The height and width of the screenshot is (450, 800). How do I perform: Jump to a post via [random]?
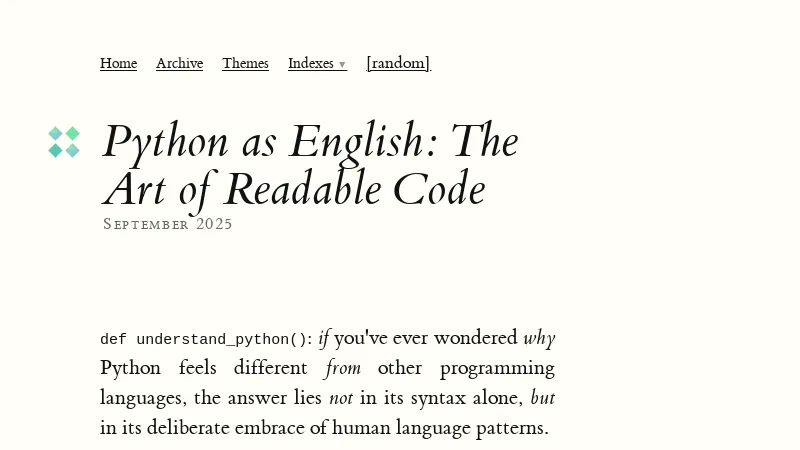click(398, 63)
